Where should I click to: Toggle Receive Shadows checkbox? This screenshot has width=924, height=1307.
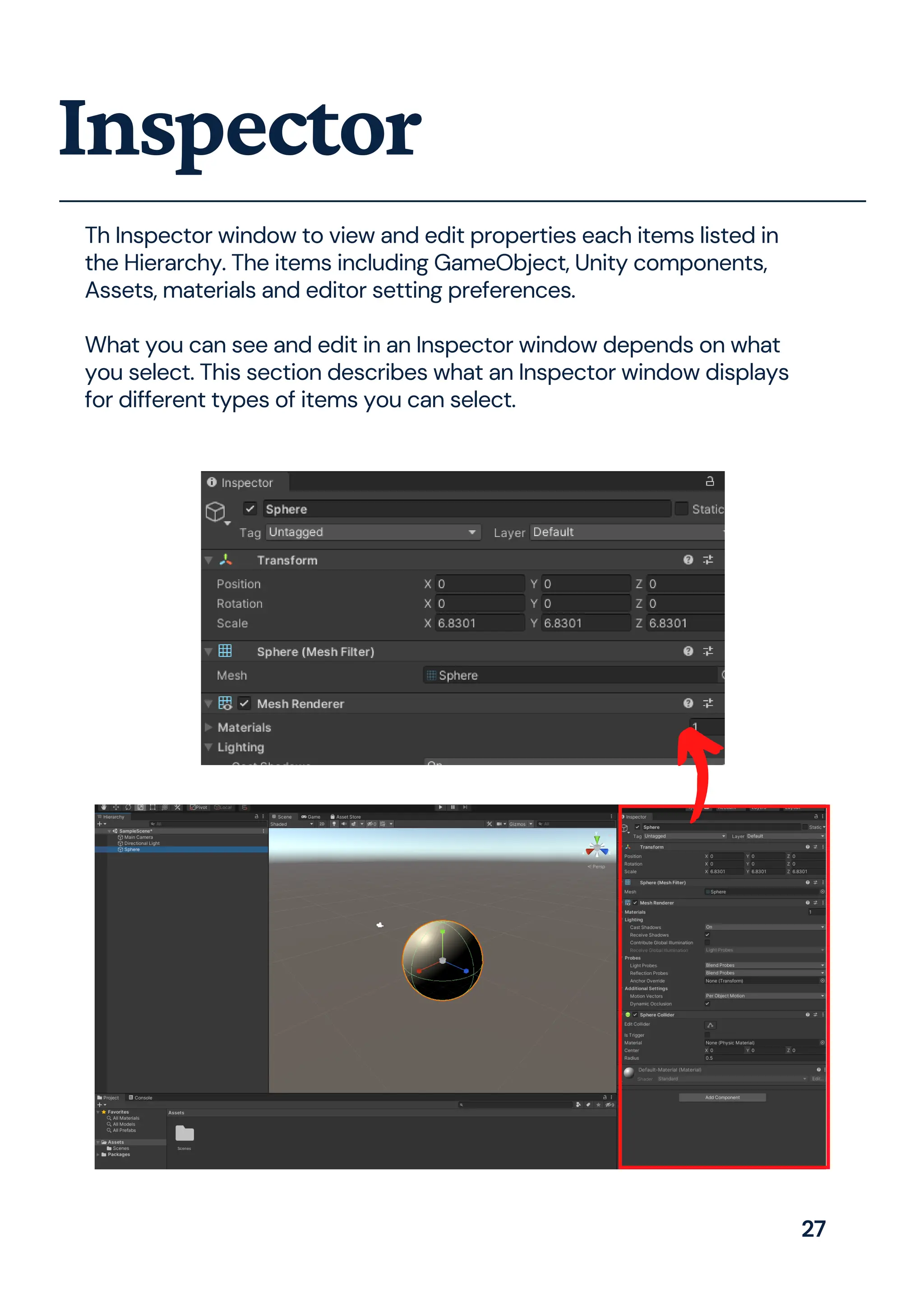click(707, 935)
